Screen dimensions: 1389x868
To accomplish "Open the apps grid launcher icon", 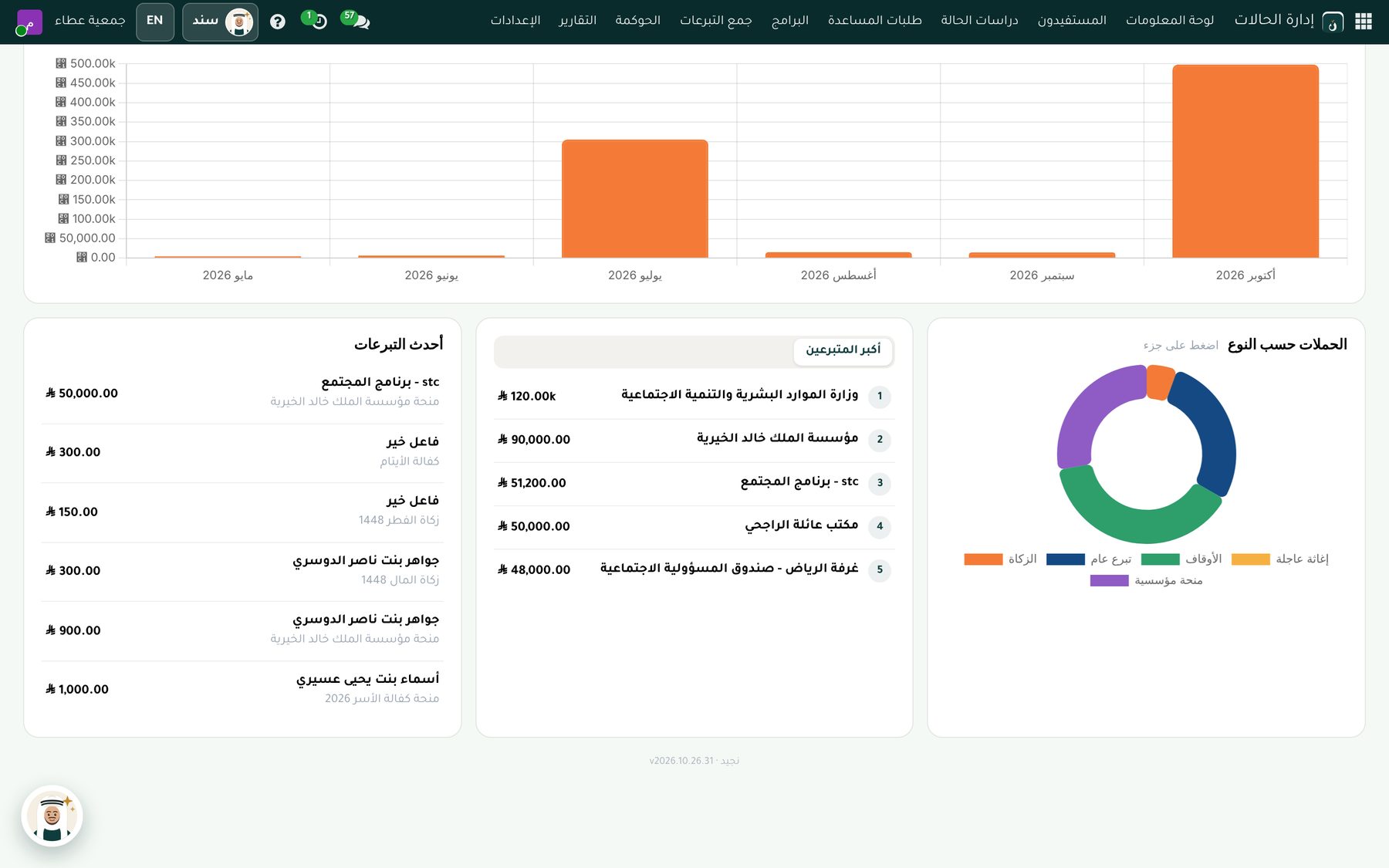I will tap(1364, 22).
